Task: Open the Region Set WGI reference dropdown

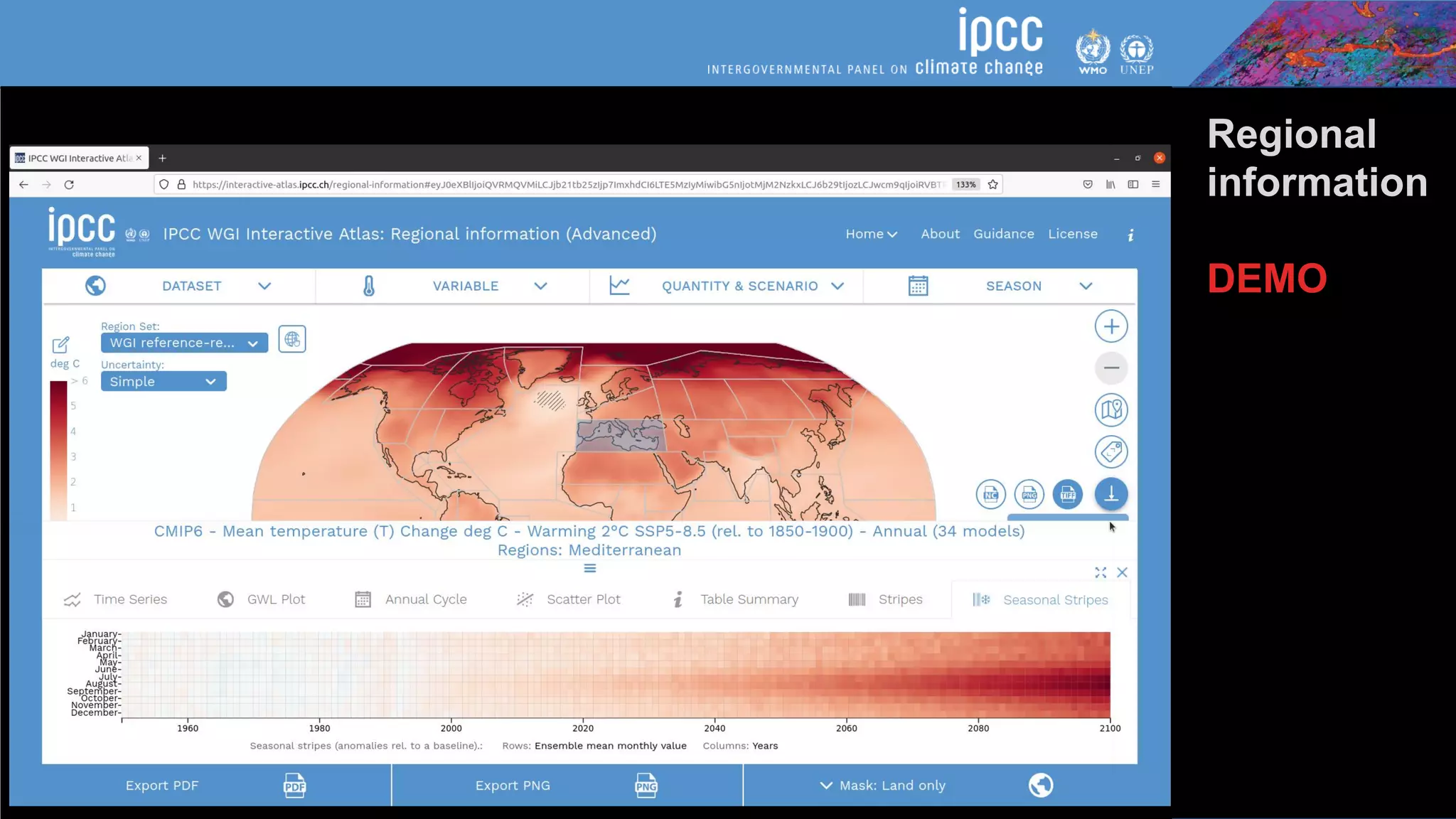Action: [184, 343]
